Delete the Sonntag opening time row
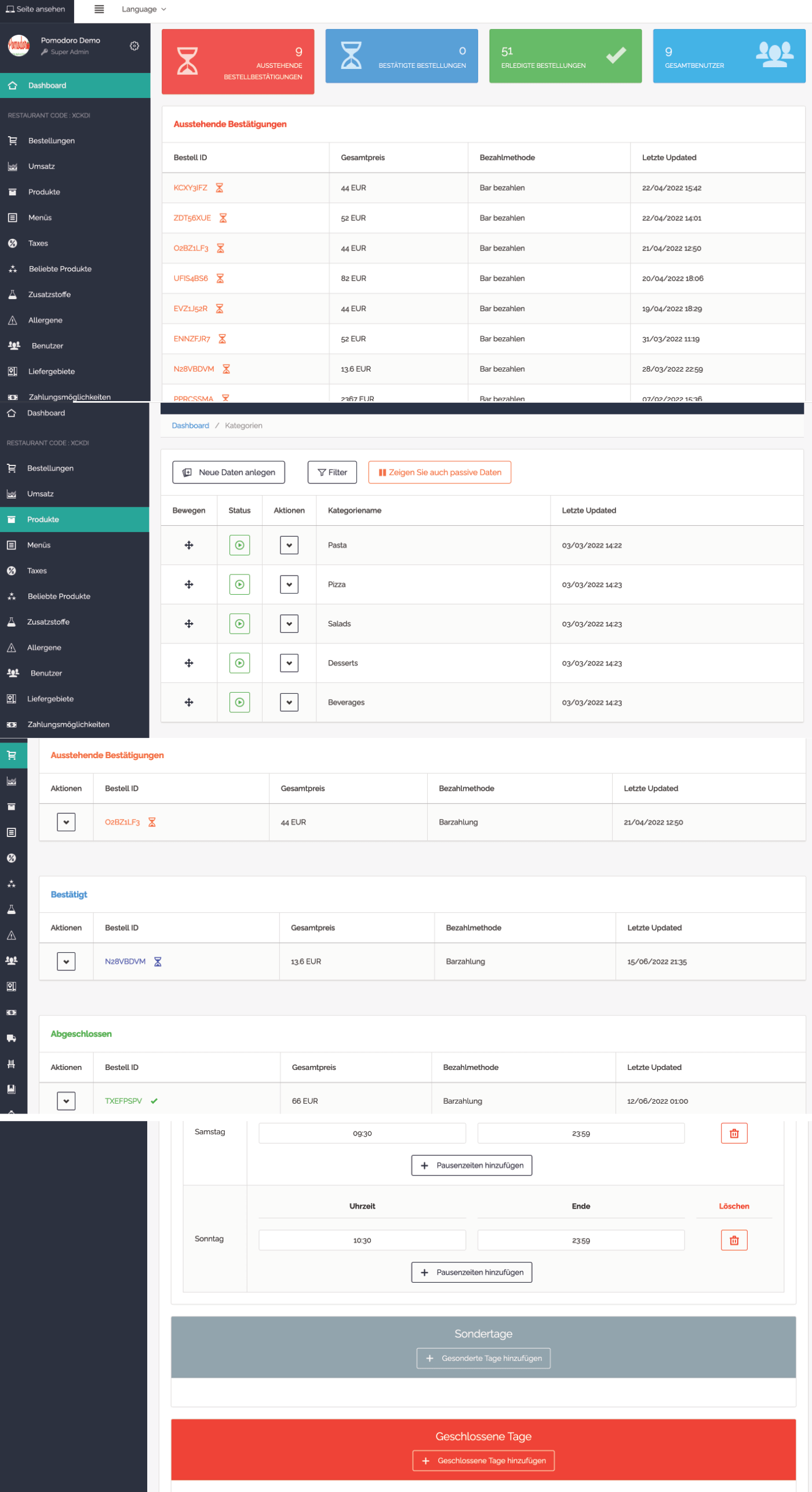 tap(734, 1240)
